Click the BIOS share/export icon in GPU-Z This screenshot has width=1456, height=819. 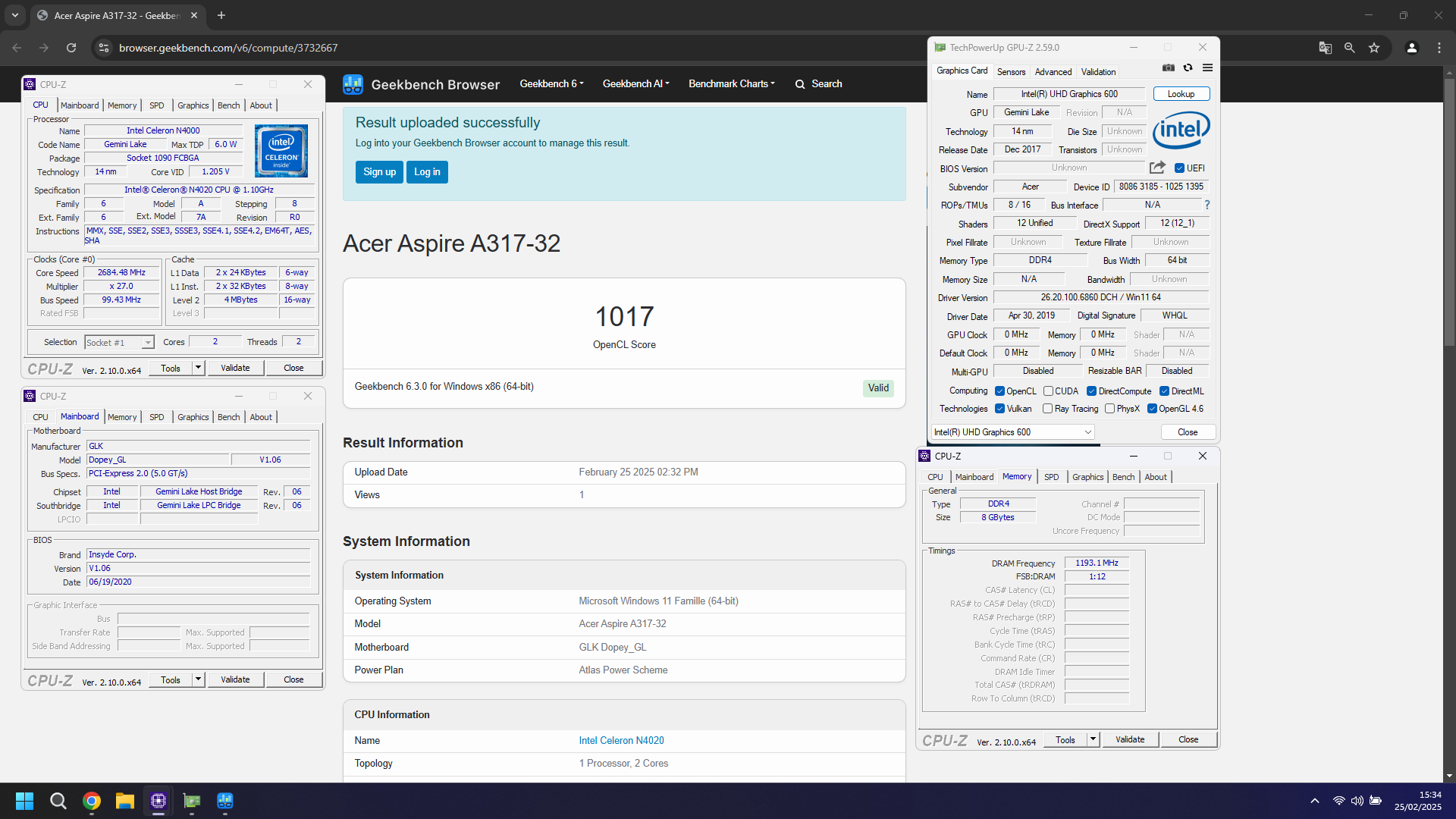[x=1157, y=168]
